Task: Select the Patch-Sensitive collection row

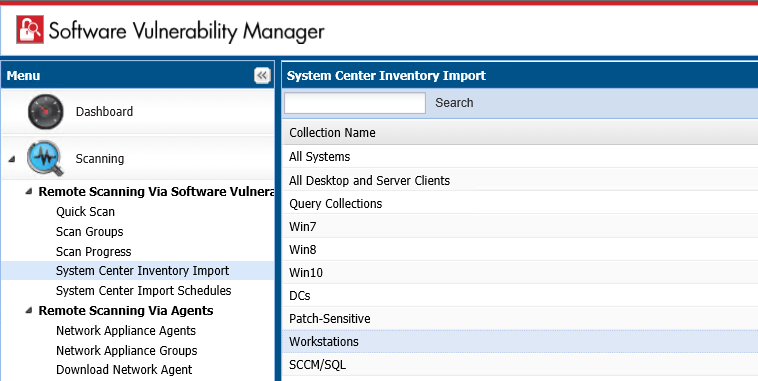Action: tap(520, 319)
